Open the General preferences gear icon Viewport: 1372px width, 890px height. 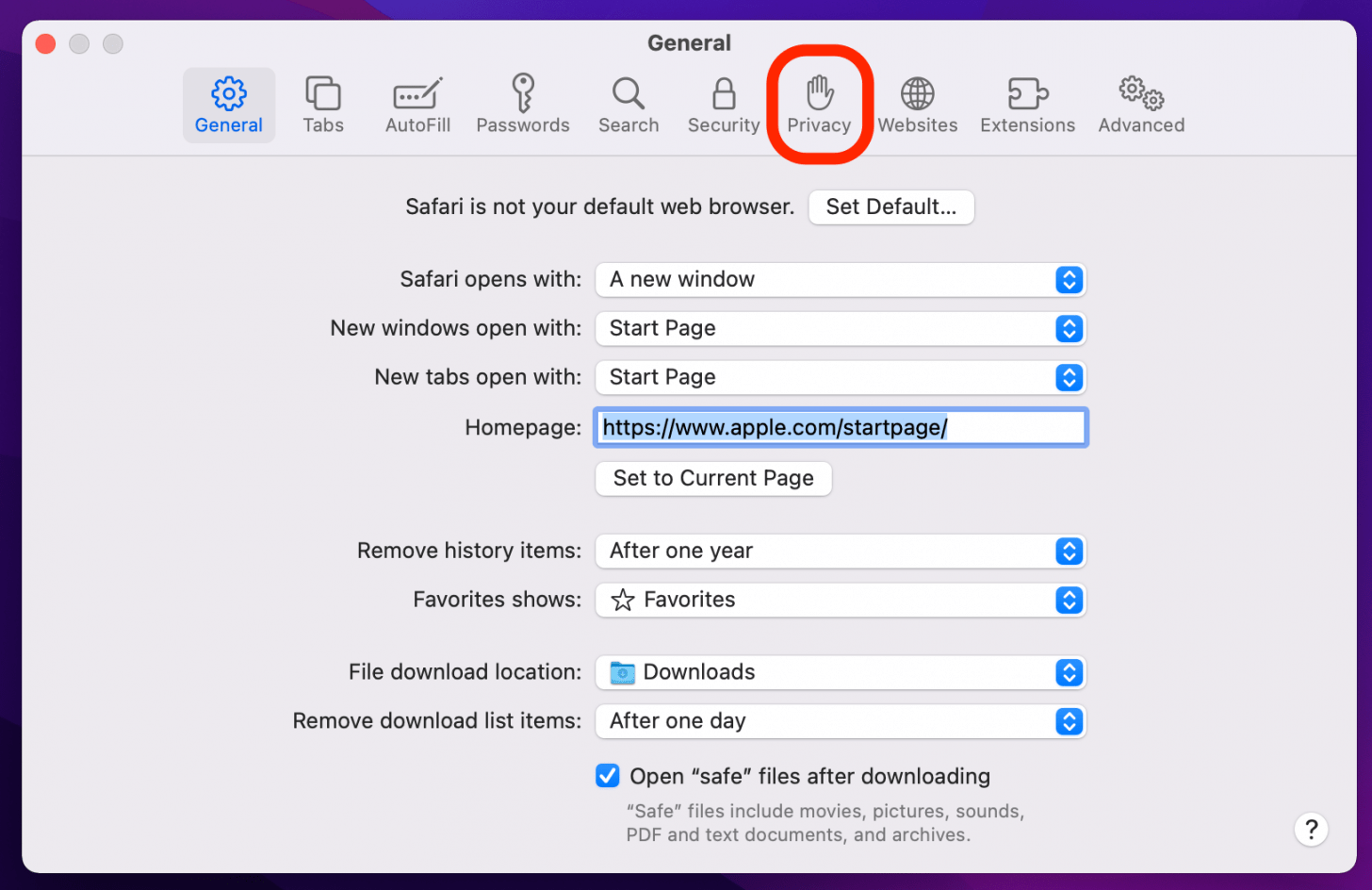(x=228, y=105)
